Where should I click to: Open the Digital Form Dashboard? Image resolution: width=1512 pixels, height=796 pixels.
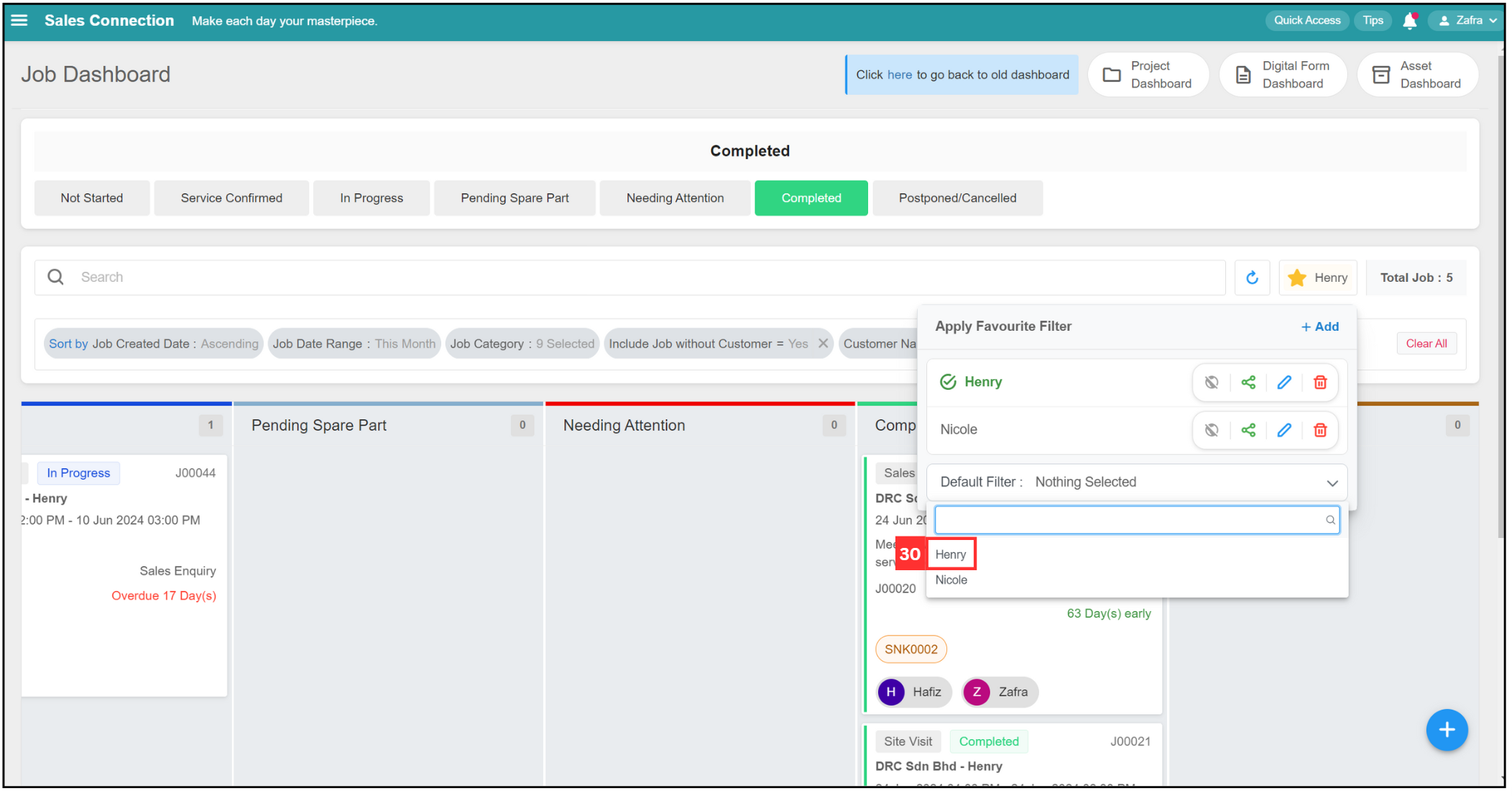pyautogui.click(x=1283, y=75)
